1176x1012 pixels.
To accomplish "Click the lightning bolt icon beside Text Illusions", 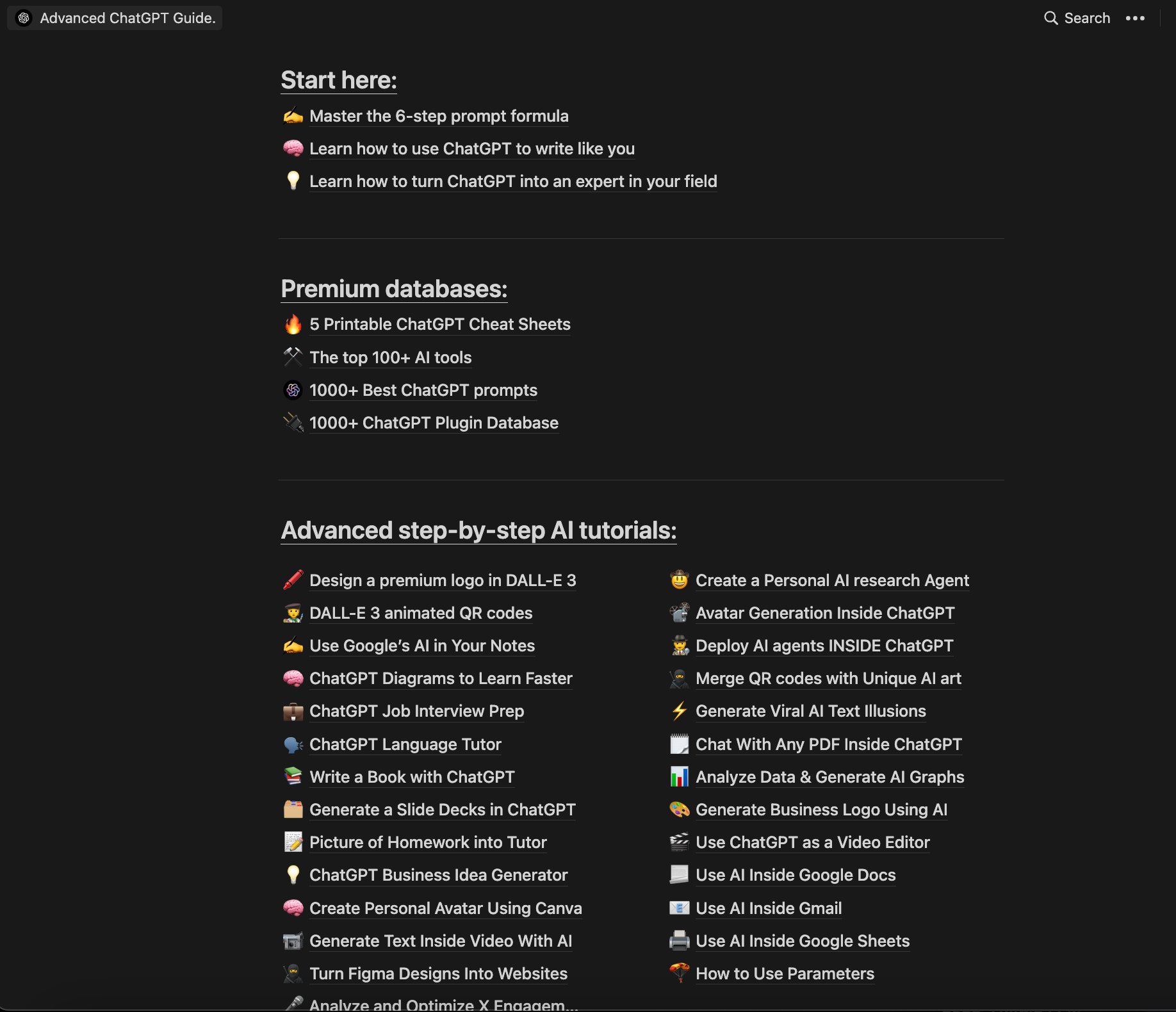I will [680, 711].
